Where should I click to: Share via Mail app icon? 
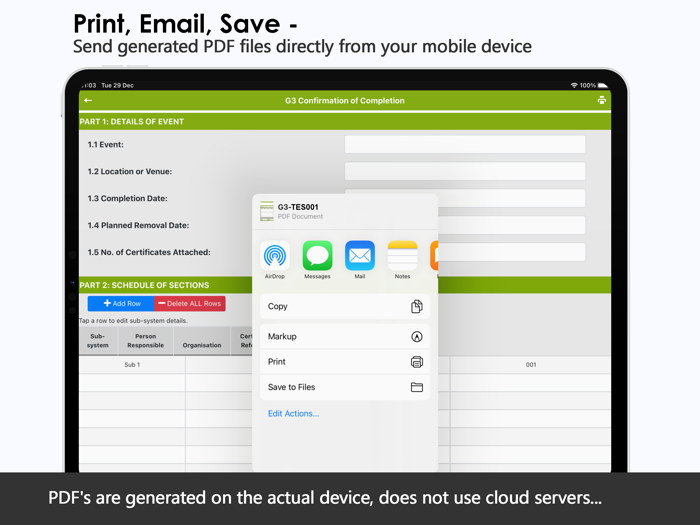pos(360,255)
